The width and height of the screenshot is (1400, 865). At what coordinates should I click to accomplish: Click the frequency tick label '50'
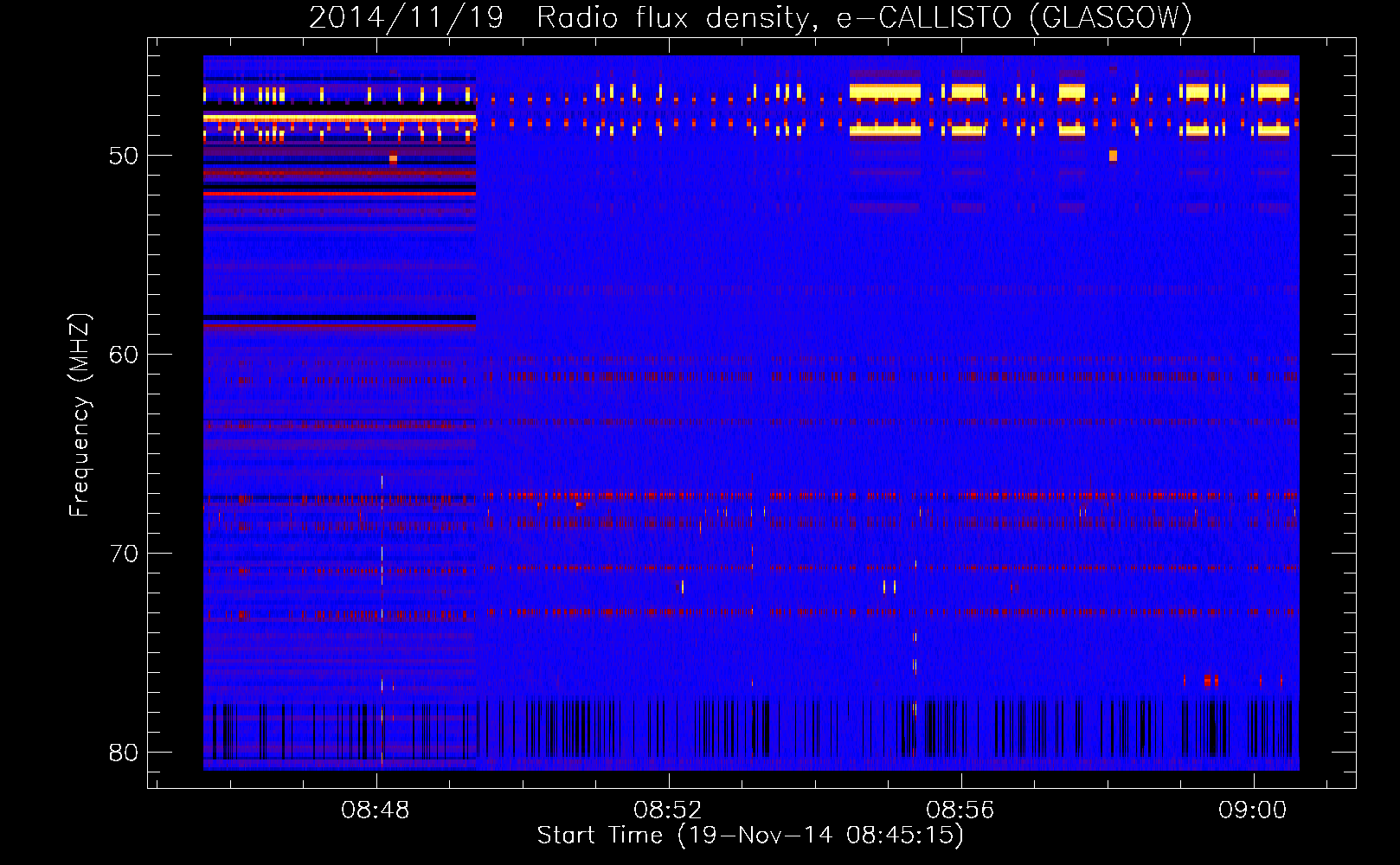[124, 156]
